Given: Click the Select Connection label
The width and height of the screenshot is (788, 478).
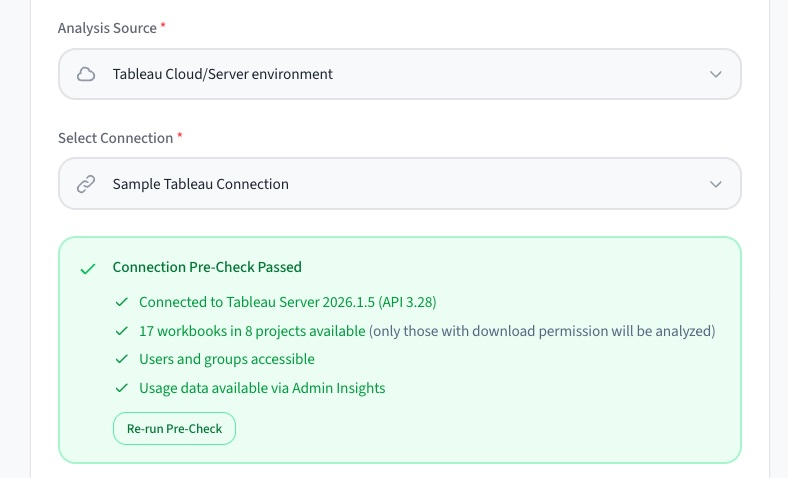Looking at the screenshot, I should click(x=116, y=138).
